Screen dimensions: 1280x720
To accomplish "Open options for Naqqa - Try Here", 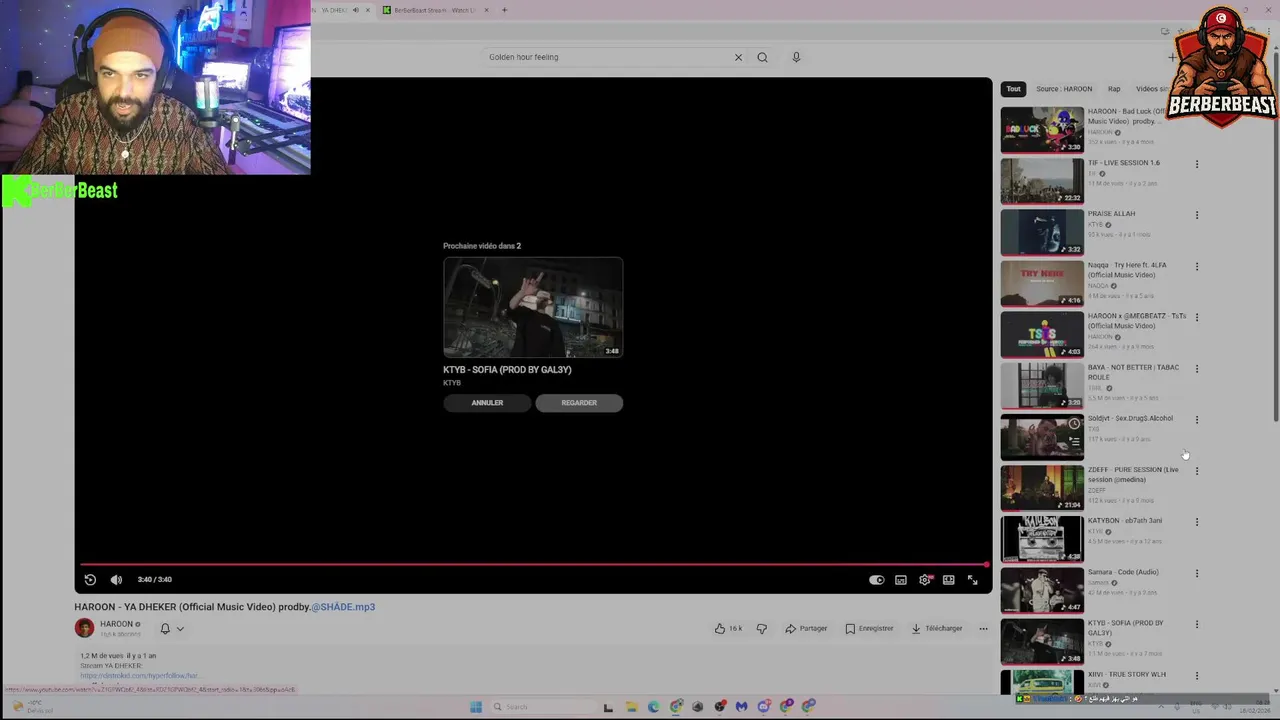I will pyautogui.click(x=1196, y=267).
